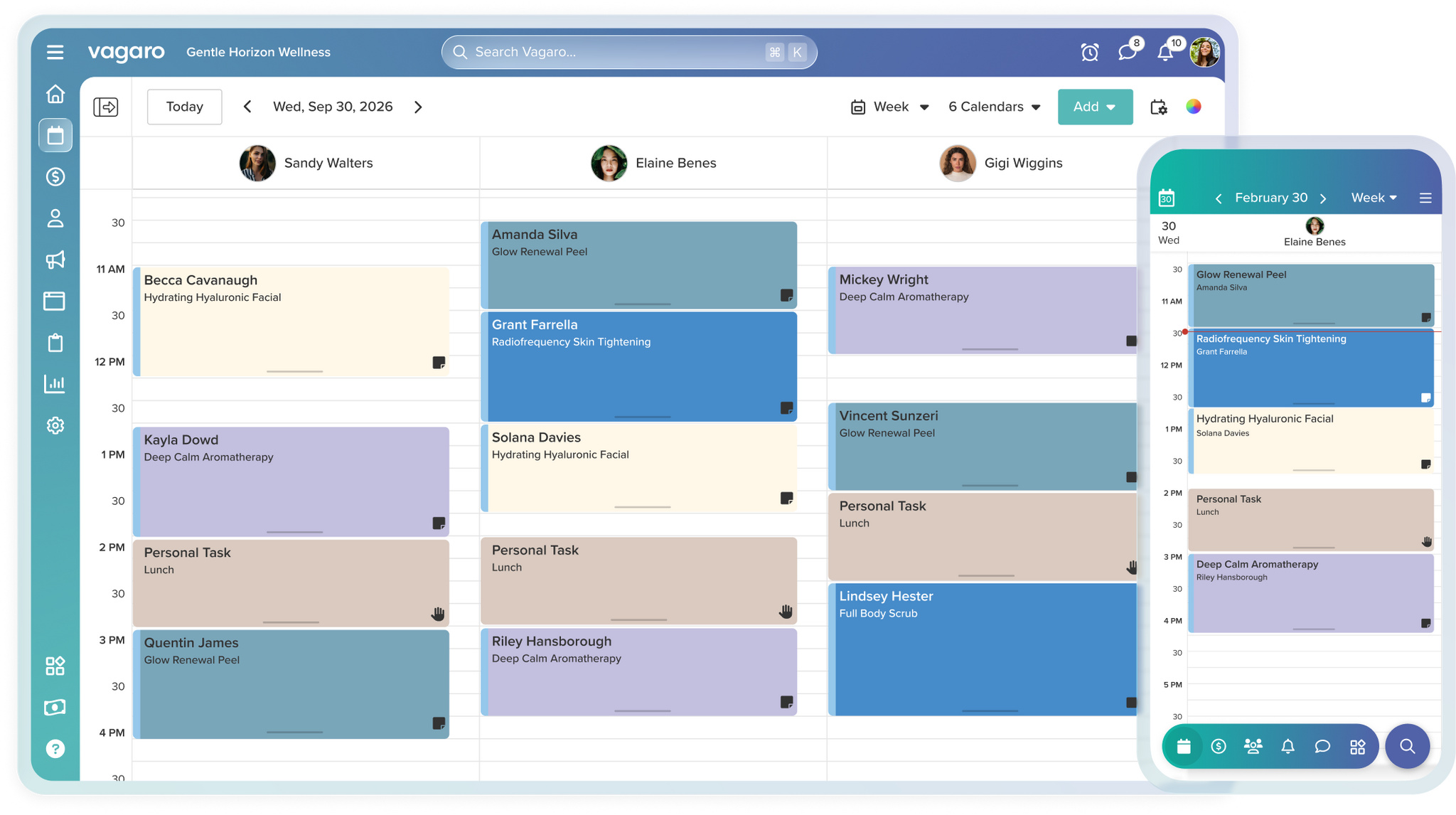Open the mobile hamburger menu
The height and width of the screenshot is (815, 1456).
click(x=1425, y=198)
